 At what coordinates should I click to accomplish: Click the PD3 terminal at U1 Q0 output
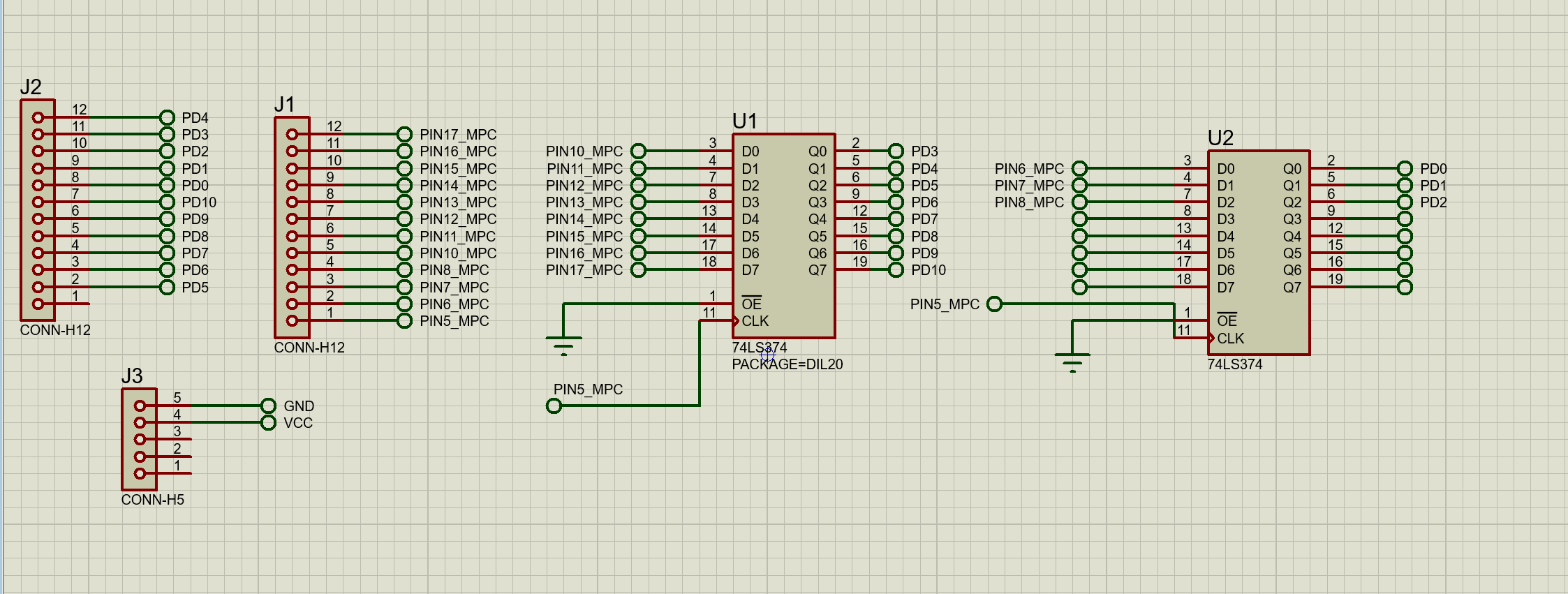coord(896,151)
